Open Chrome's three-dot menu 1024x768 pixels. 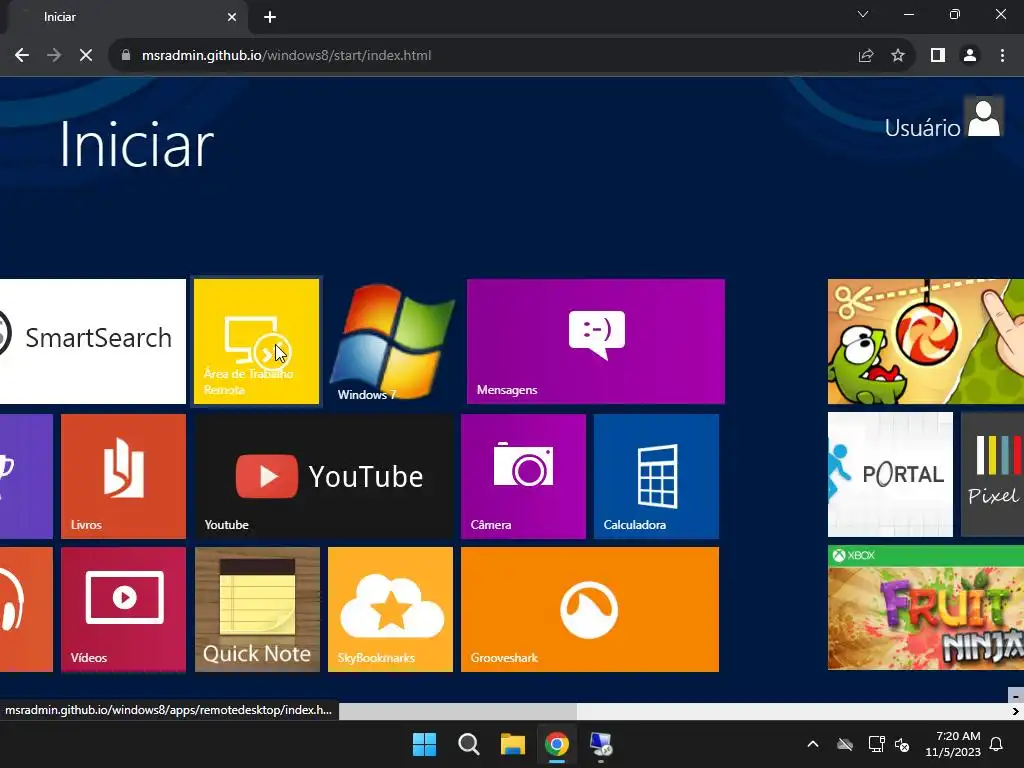coord(1002,56)
